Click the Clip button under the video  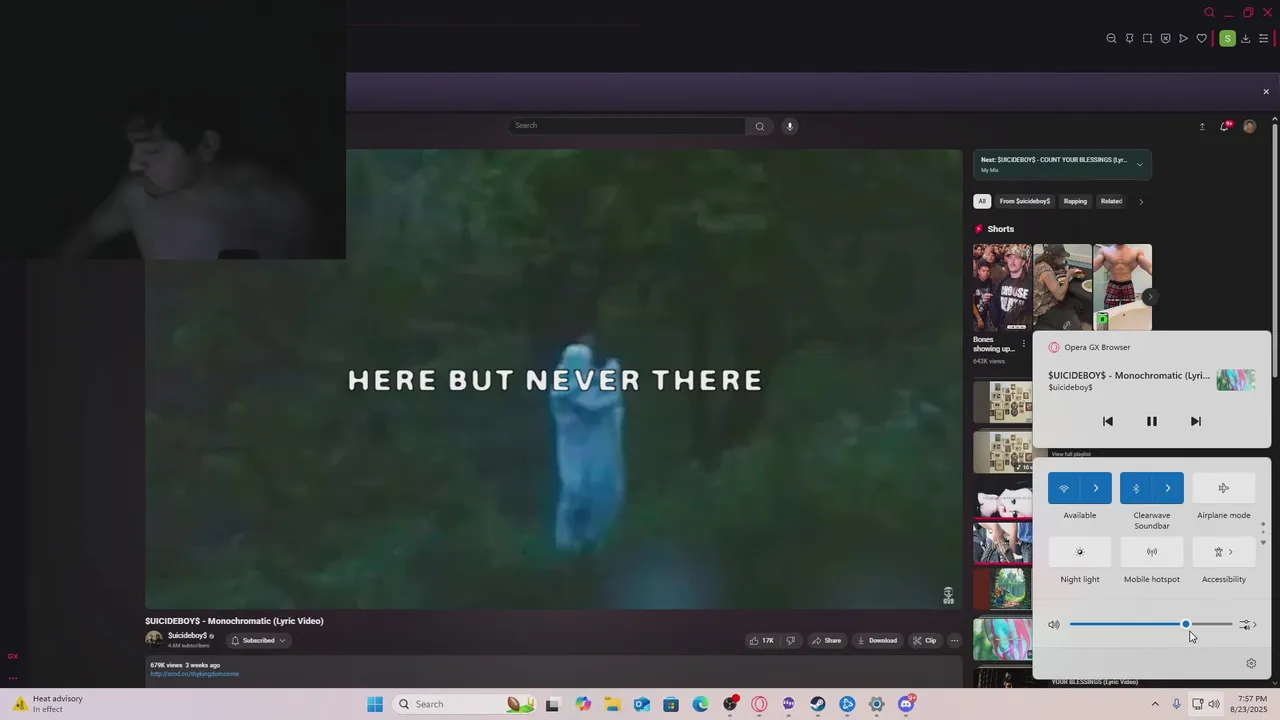(x=924, y=641)
